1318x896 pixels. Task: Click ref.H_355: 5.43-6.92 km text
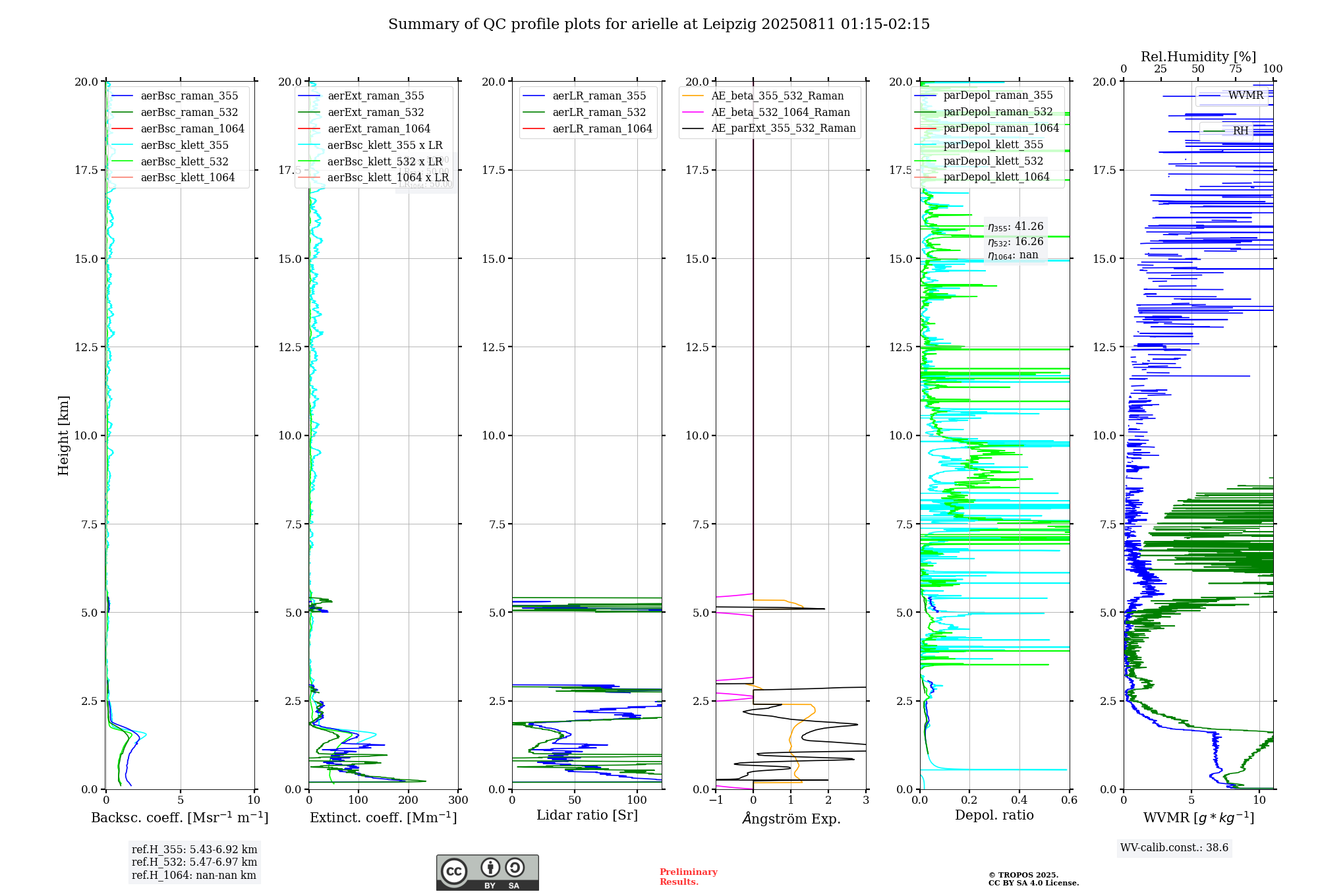tap(194, 850)
